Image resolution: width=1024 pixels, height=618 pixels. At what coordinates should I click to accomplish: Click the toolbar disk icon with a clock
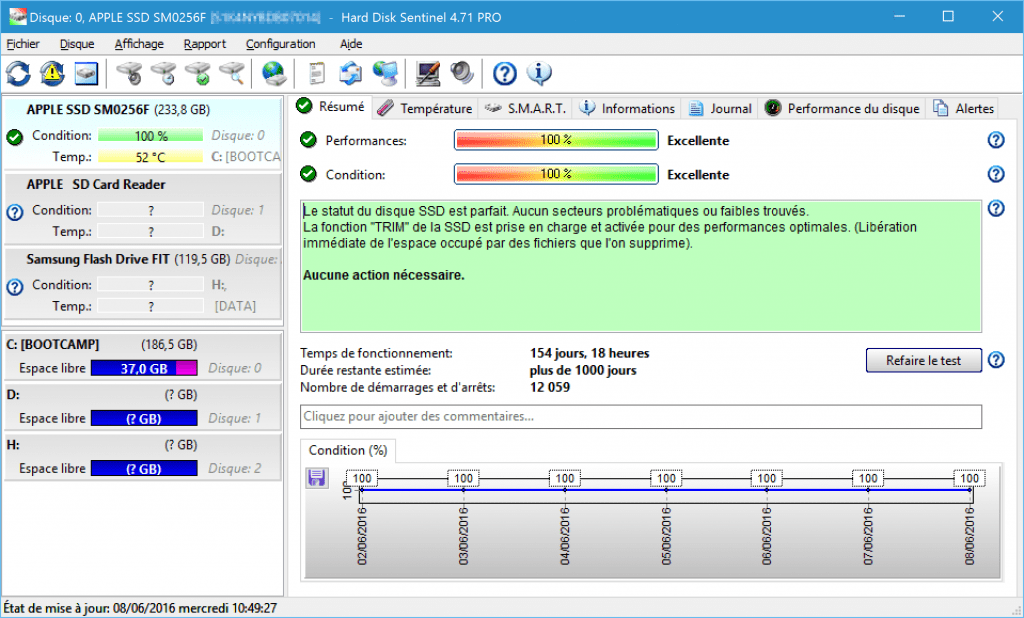tap(163, 73)
